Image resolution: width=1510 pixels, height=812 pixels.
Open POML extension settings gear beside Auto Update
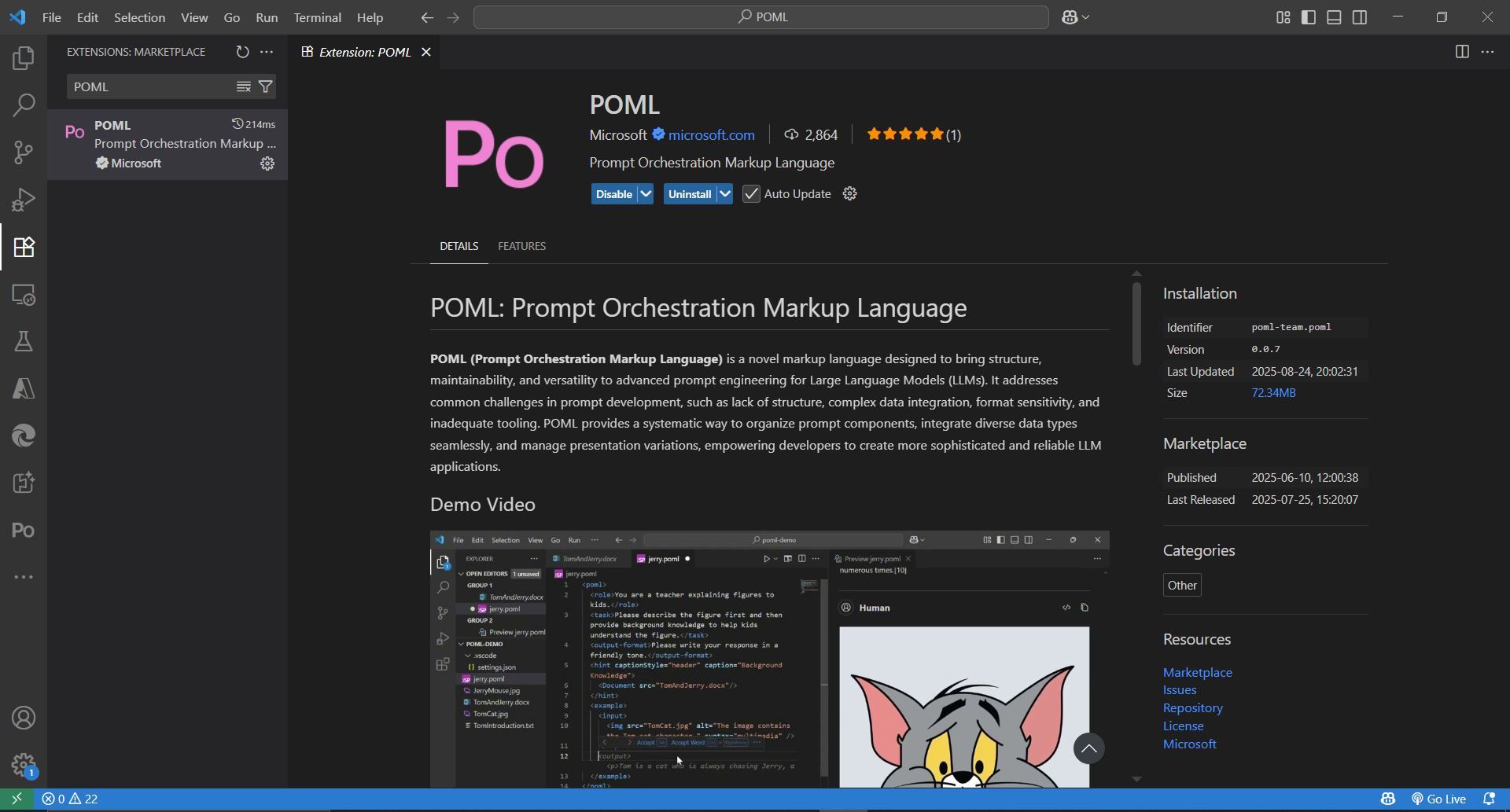coord(849,193)
